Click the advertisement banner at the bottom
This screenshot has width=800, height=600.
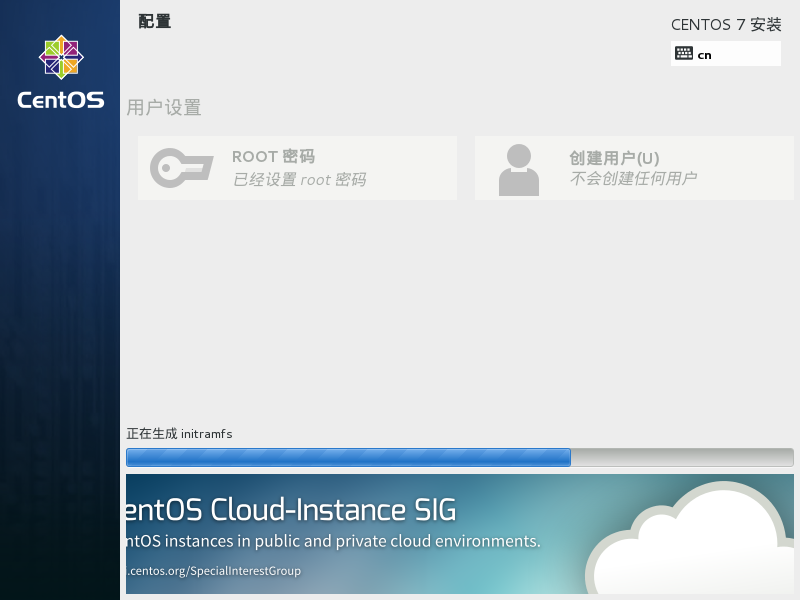click(x=460, y=535)
